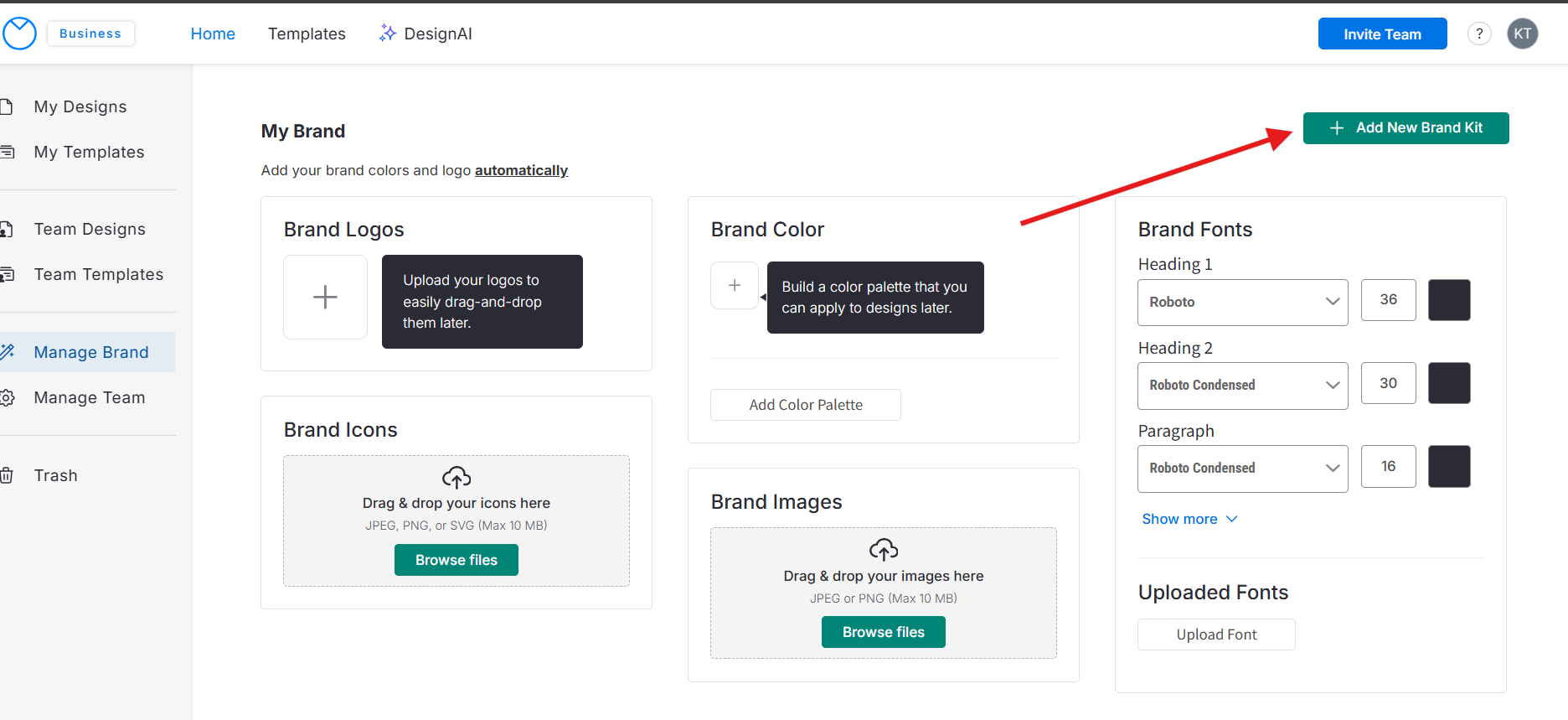Click the Manage Team gear icon
Screen dimensions: 1568x720
pos(8,397)
